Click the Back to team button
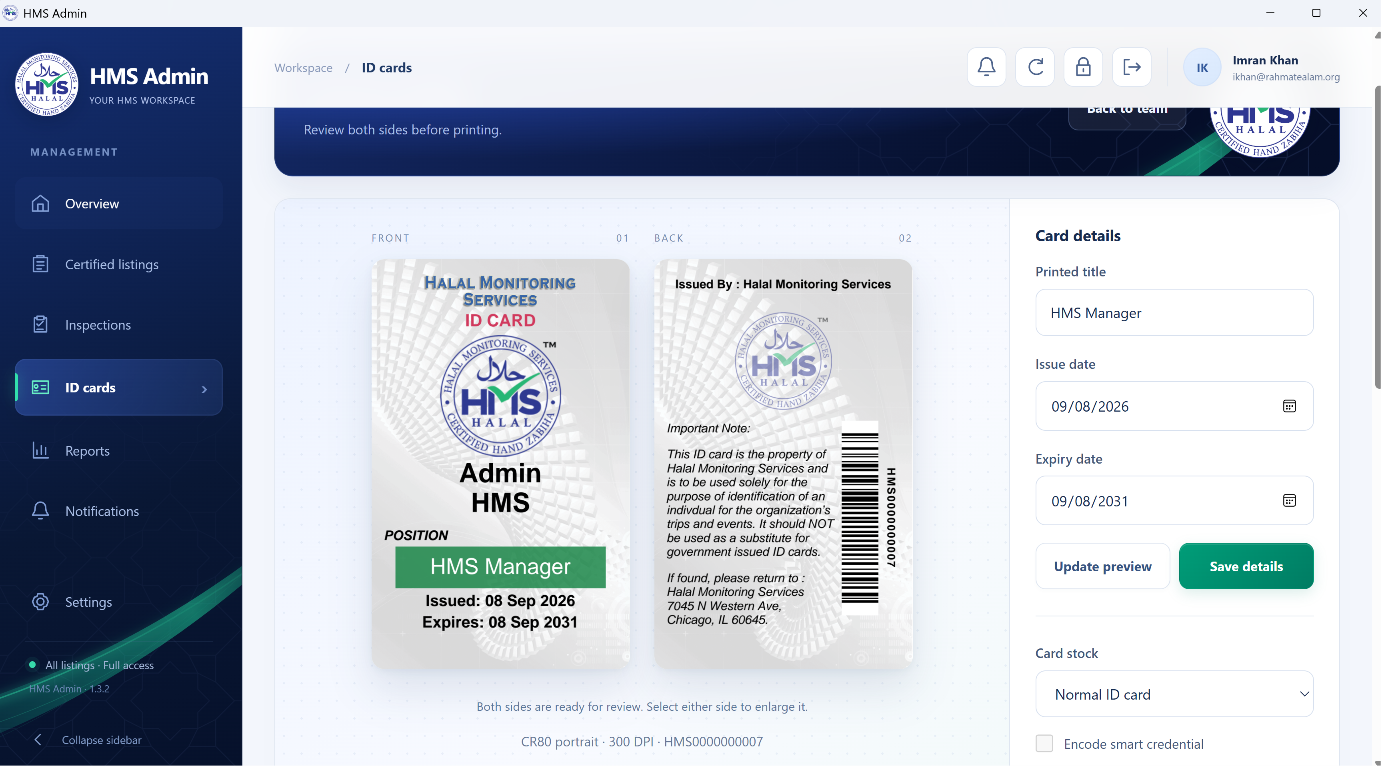The height and width of the screenshot is (766, 1381). coord(1127,115)
